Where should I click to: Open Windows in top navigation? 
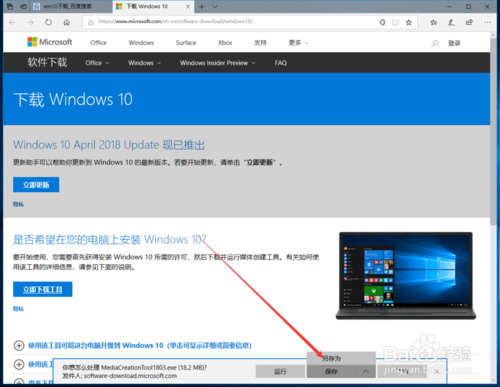pos(141,43)
